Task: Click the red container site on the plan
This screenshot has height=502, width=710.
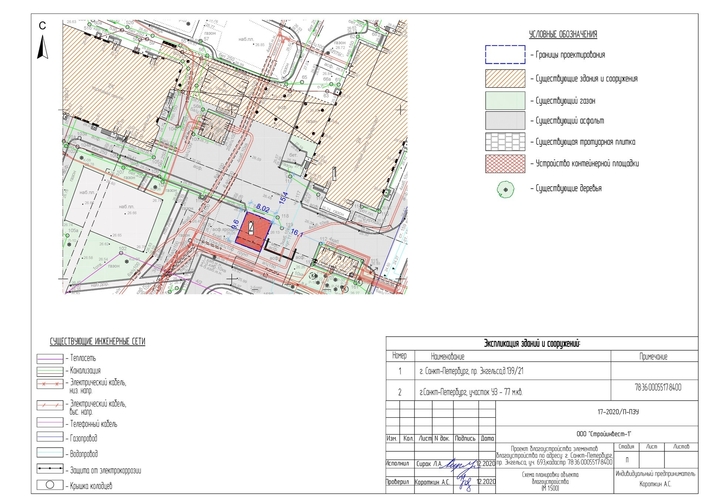Action: 253,230
